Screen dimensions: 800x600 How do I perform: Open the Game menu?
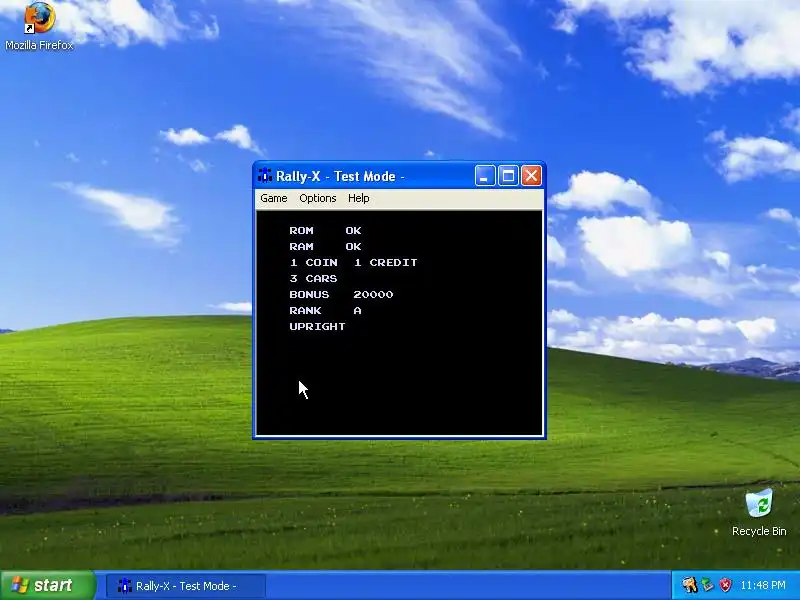(273, 198)
